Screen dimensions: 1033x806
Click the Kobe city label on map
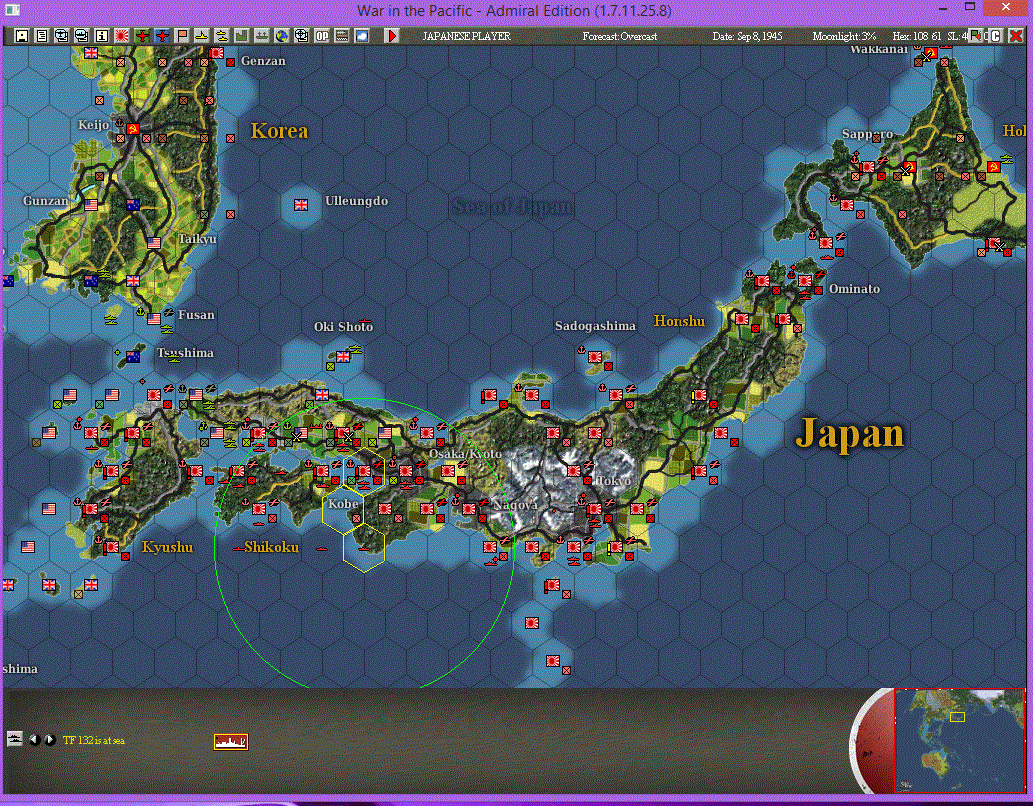coord(343,504)
